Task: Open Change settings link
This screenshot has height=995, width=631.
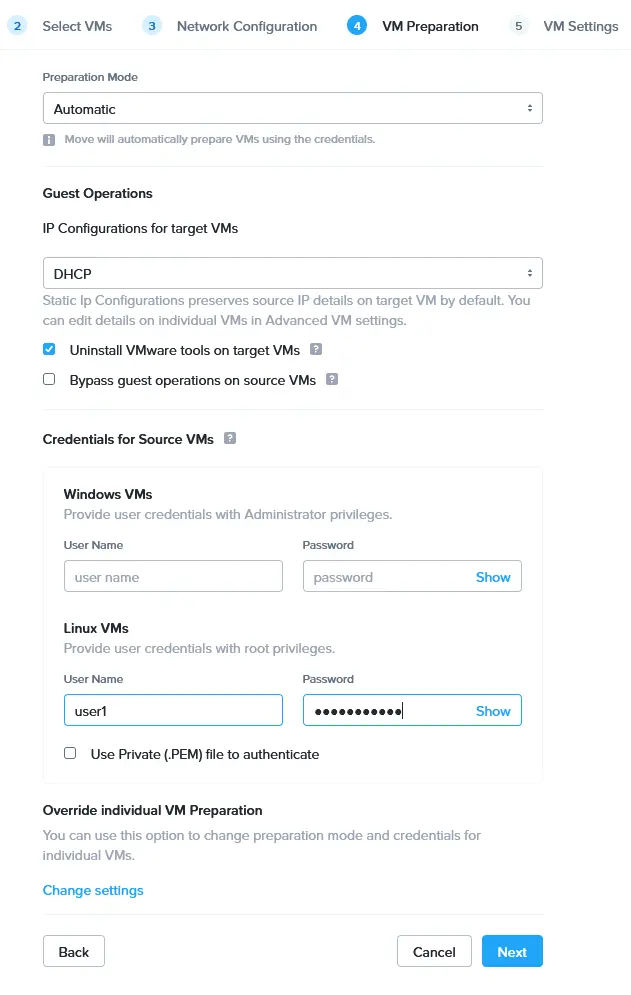Action: click(x=93, y=890)
